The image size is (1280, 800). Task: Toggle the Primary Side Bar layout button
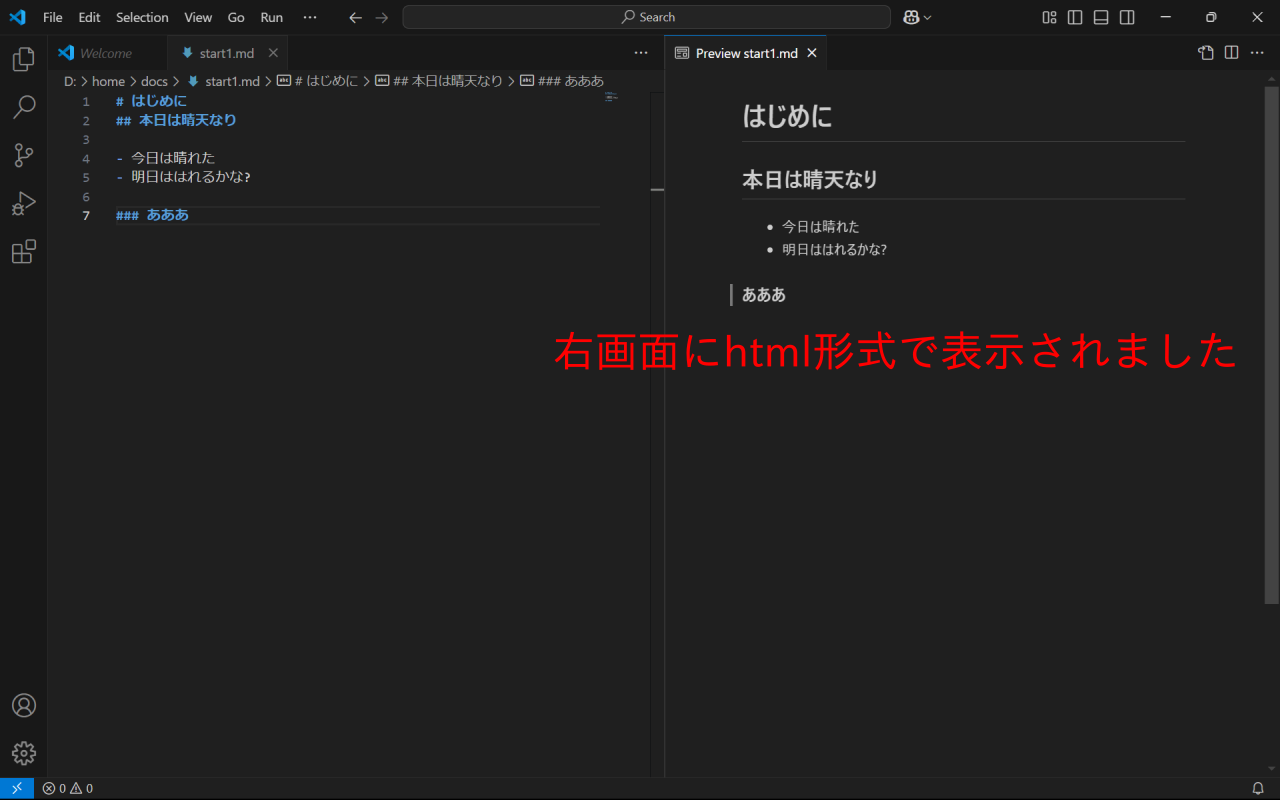pyautogui.click(x=1075, y=17)
